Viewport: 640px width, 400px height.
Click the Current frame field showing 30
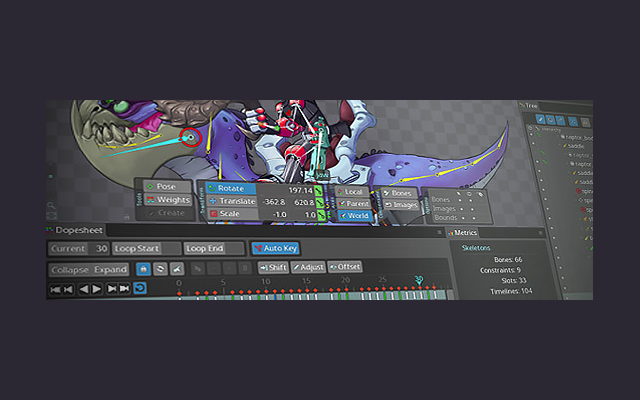click(79, 248)
